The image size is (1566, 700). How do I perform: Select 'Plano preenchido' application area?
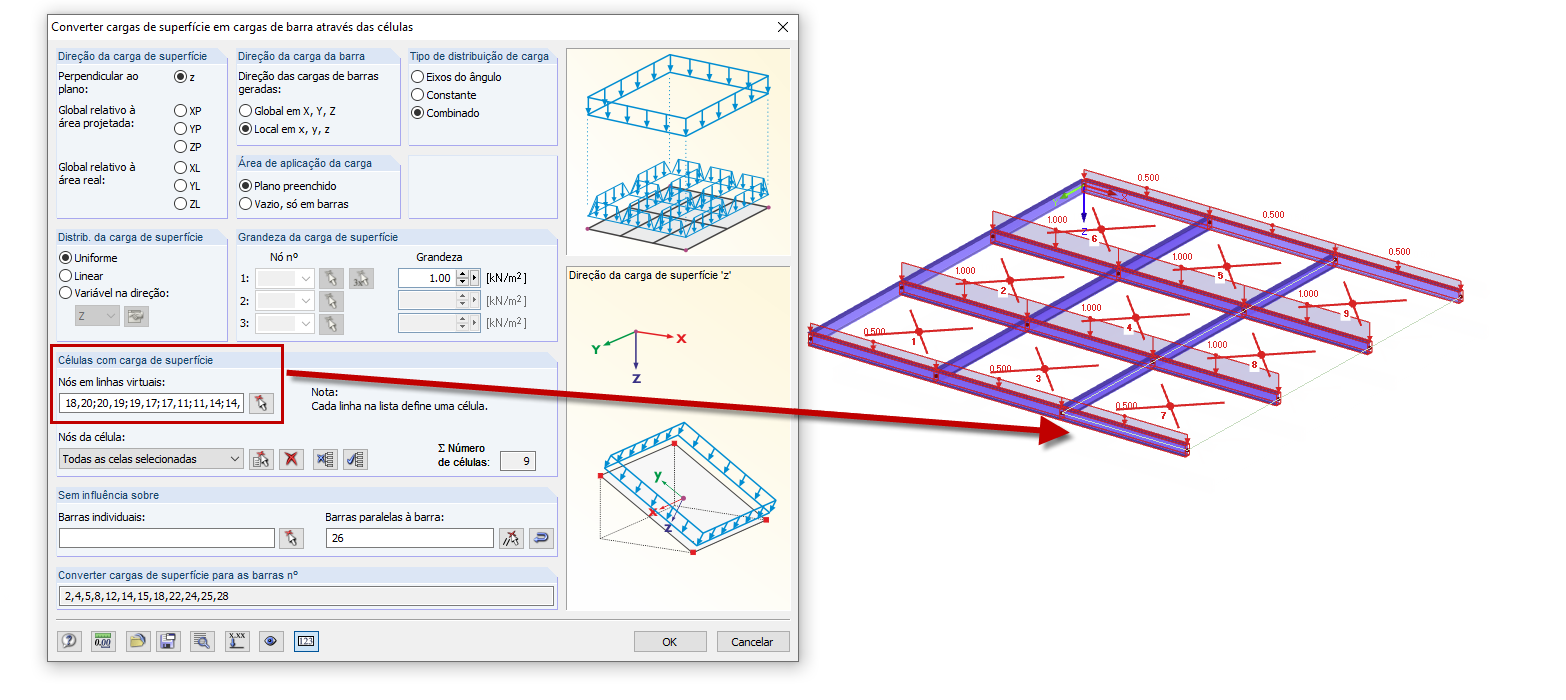tap(245, 186)
